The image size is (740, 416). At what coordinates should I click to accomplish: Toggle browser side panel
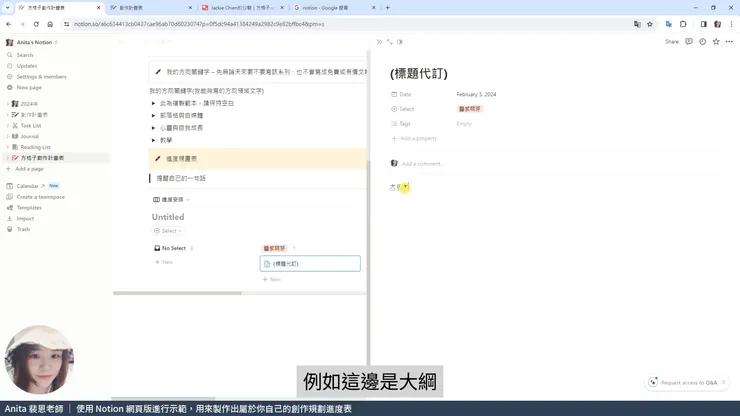(x=703, y=24)
